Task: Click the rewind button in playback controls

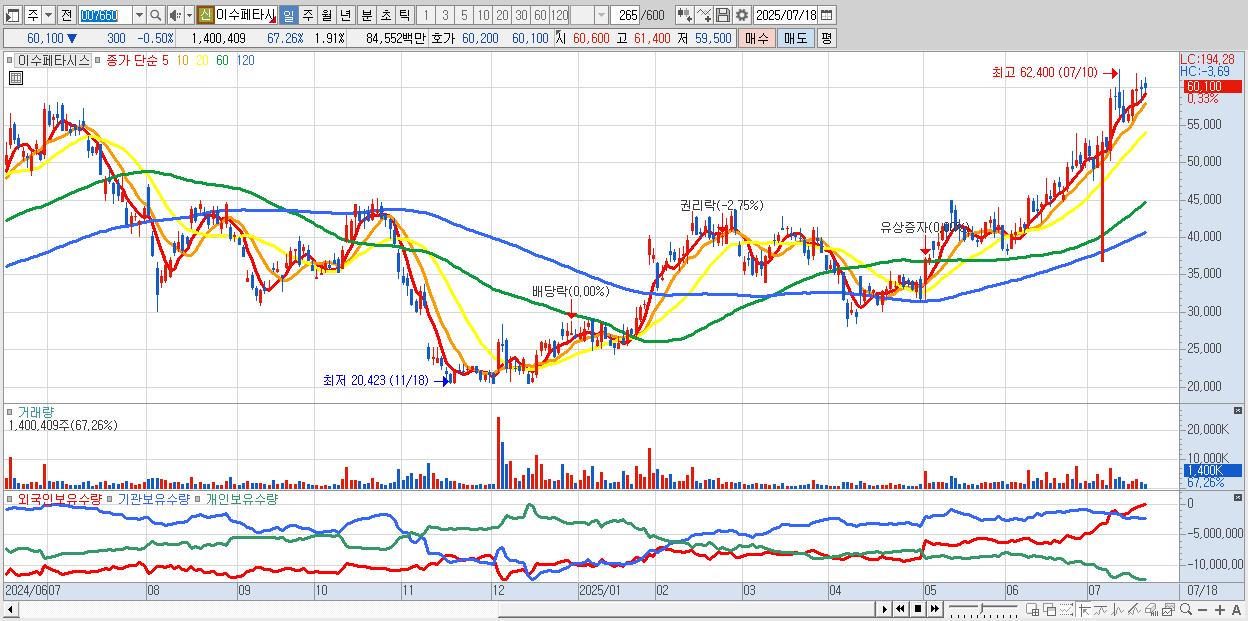Action: [x=900, y=609]
